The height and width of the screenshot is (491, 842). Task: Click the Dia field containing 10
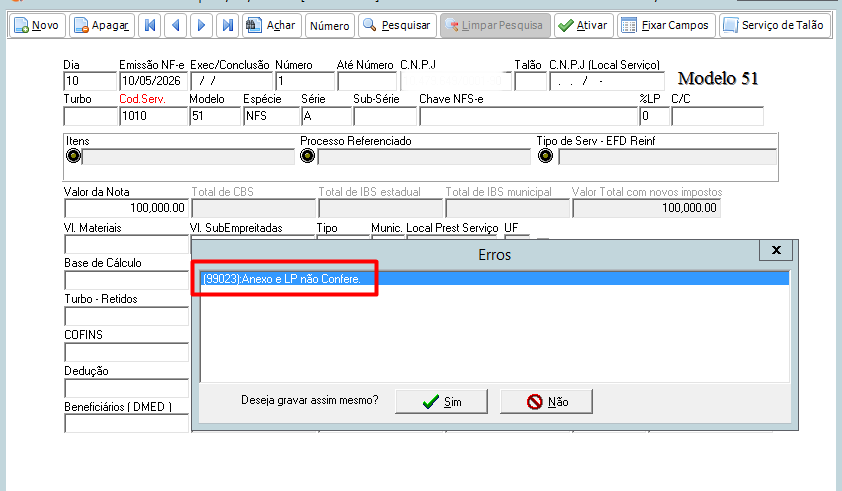point(90,81)
